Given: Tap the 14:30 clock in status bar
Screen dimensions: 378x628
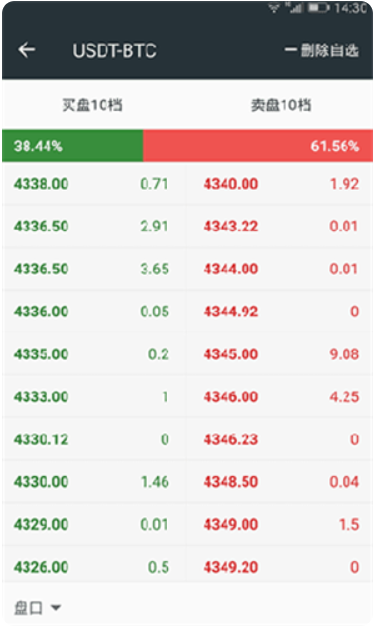Looking at the screenshot, I should (x=351, y=8).
